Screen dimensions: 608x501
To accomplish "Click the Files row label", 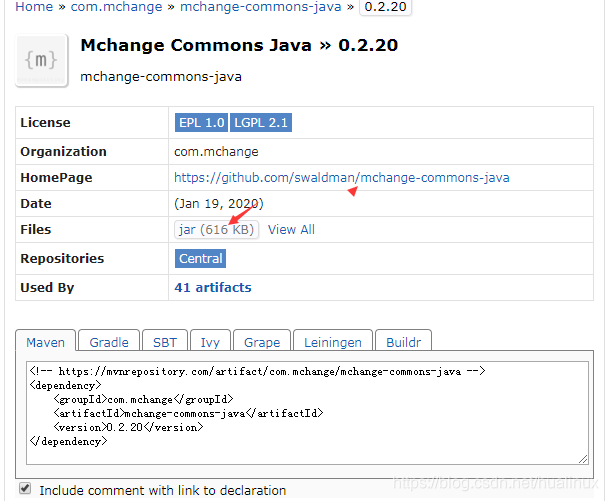I will 35,230.
